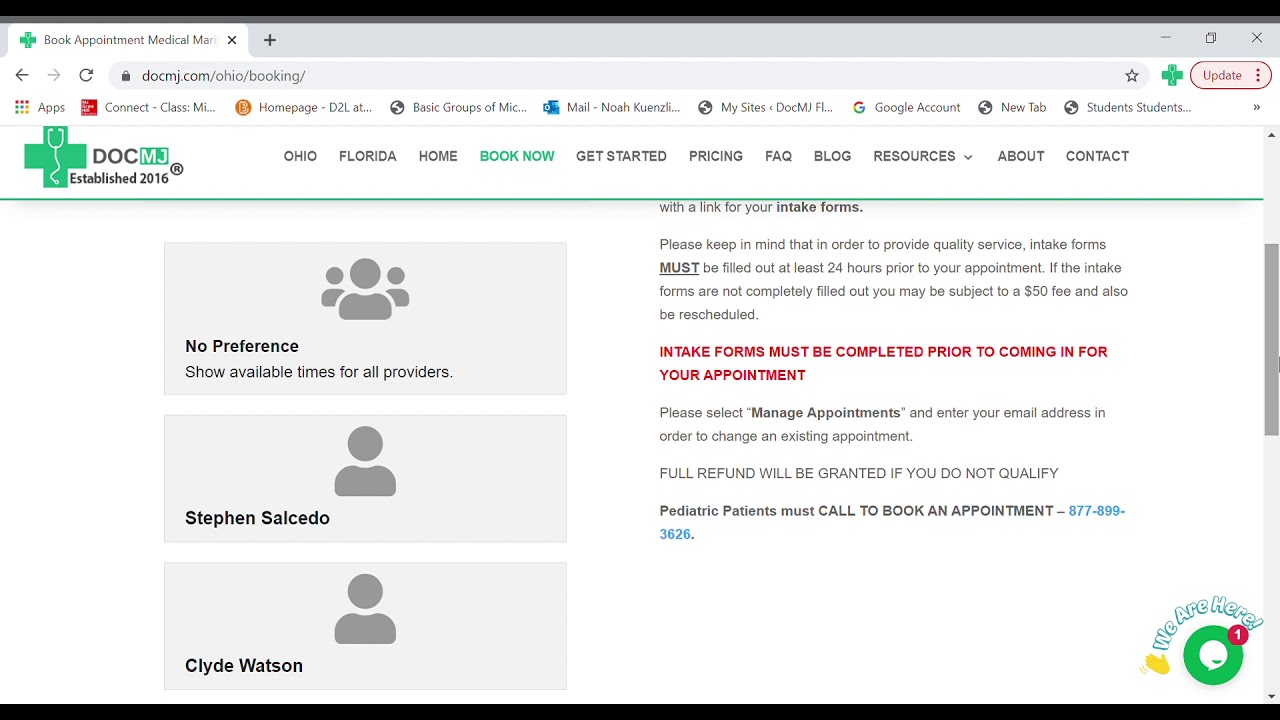Select the No Preference provider card
1280x720 pixels.
[365, 318]
